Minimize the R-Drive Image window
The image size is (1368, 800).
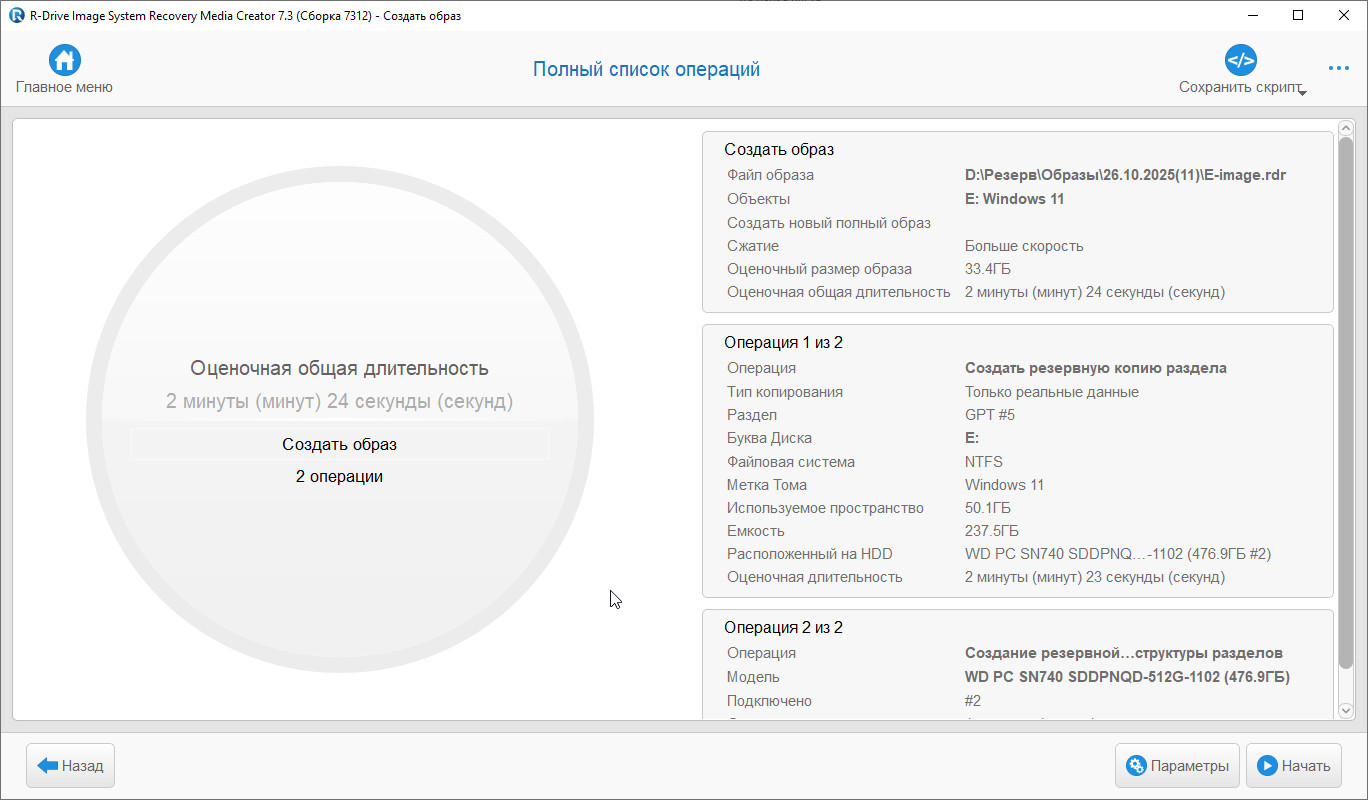[1252, 16]
